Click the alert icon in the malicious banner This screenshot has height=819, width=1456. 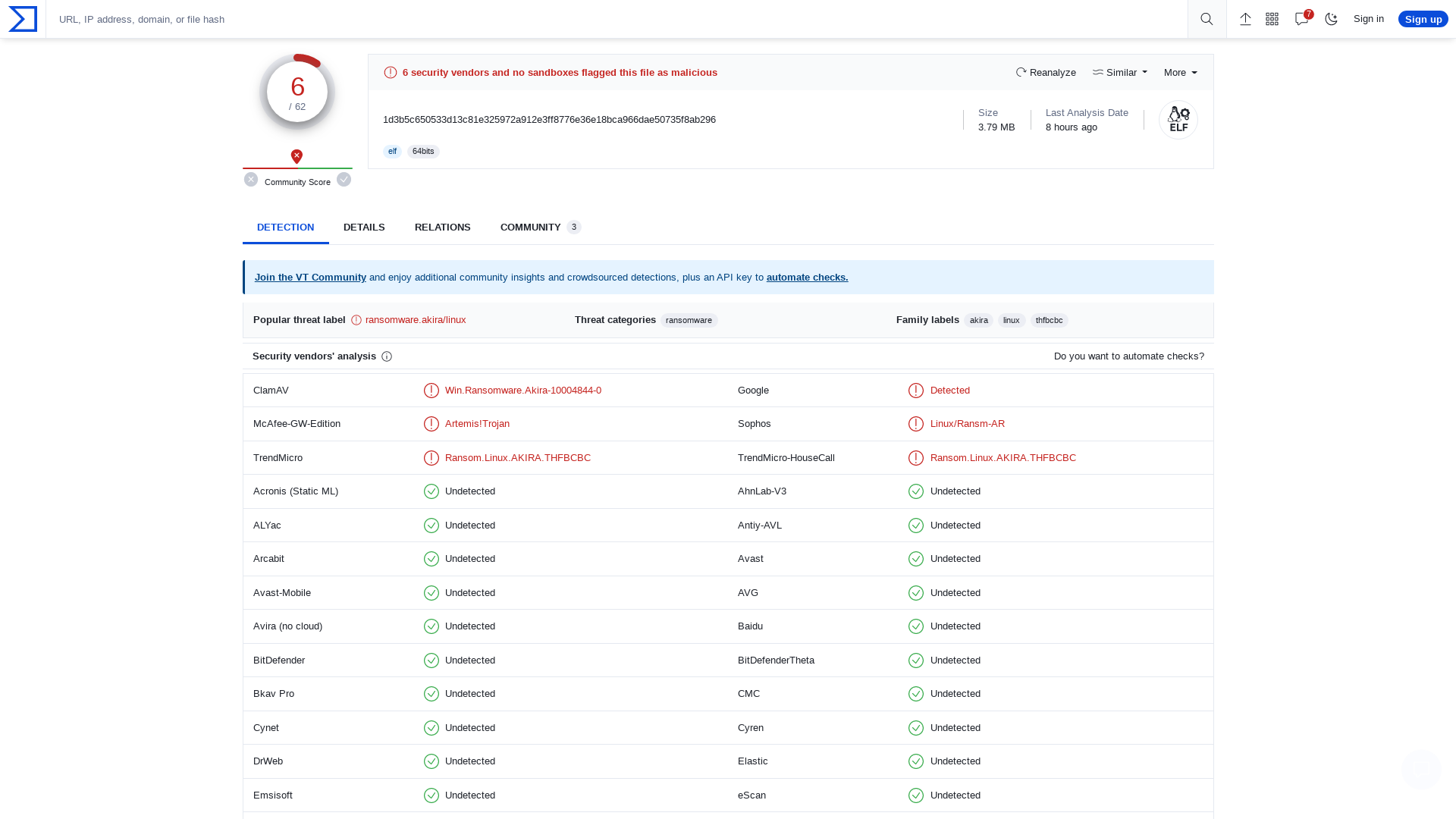click(x=391, y=73)
